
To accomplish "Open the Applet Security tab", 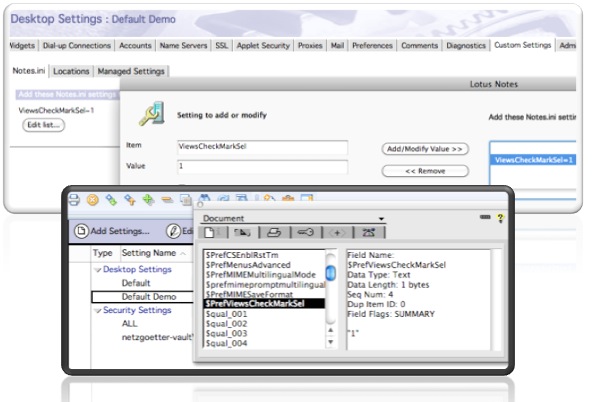I will click(263, 45).
